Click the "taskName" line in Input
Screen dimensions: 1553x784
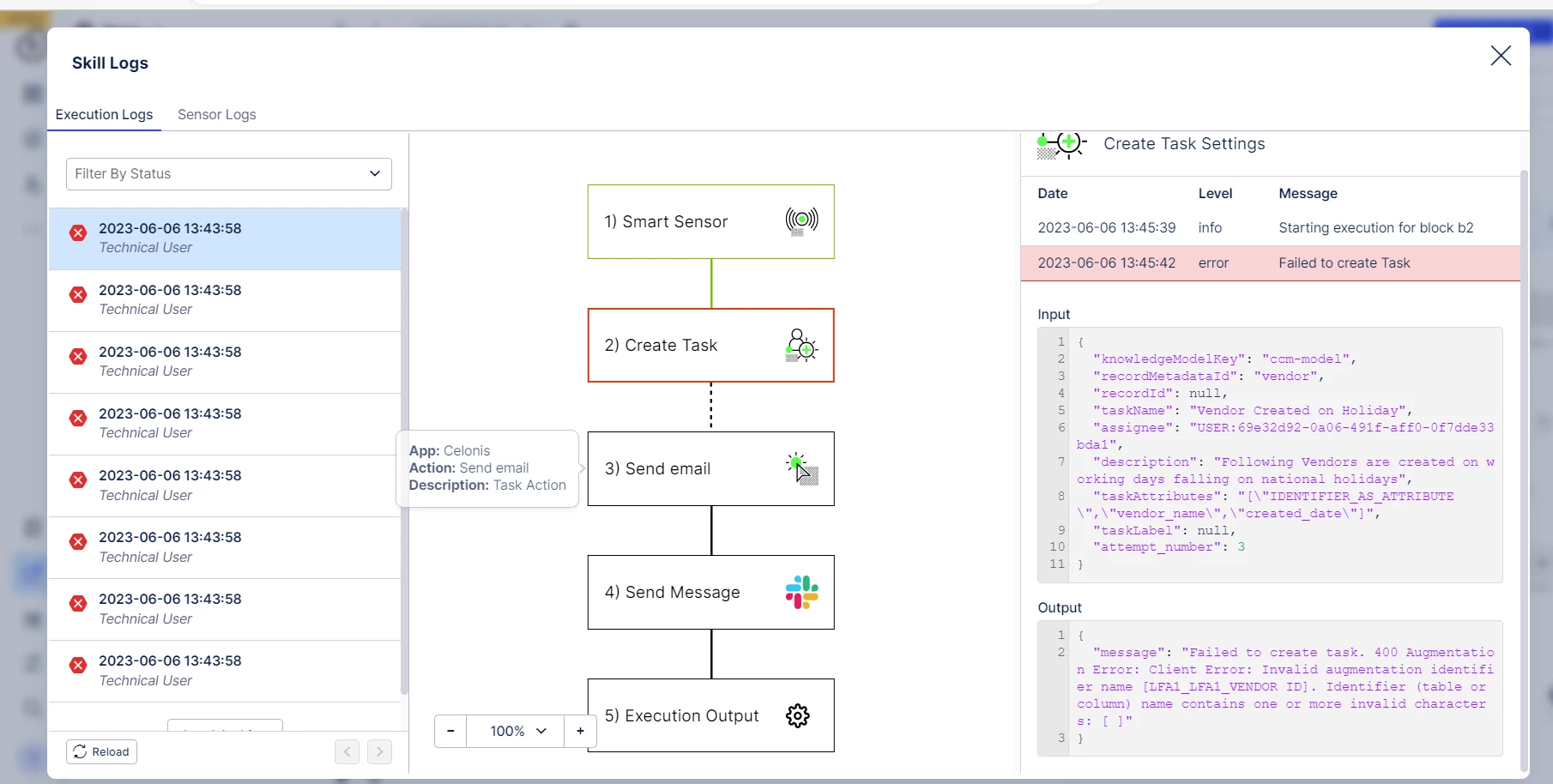1253,411
